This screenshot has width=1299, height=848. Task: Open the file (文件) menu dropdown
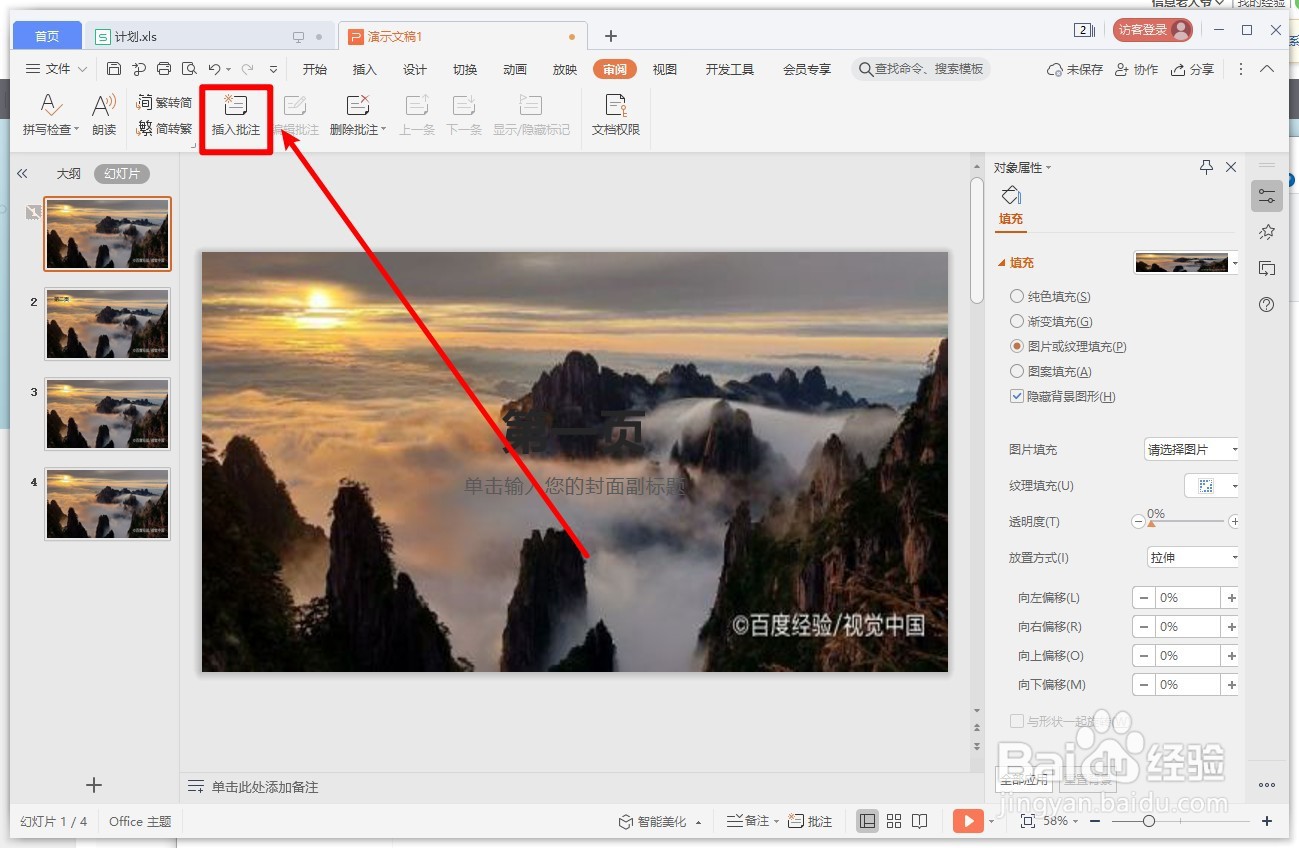pyautogui.click(x=56, y=69)
